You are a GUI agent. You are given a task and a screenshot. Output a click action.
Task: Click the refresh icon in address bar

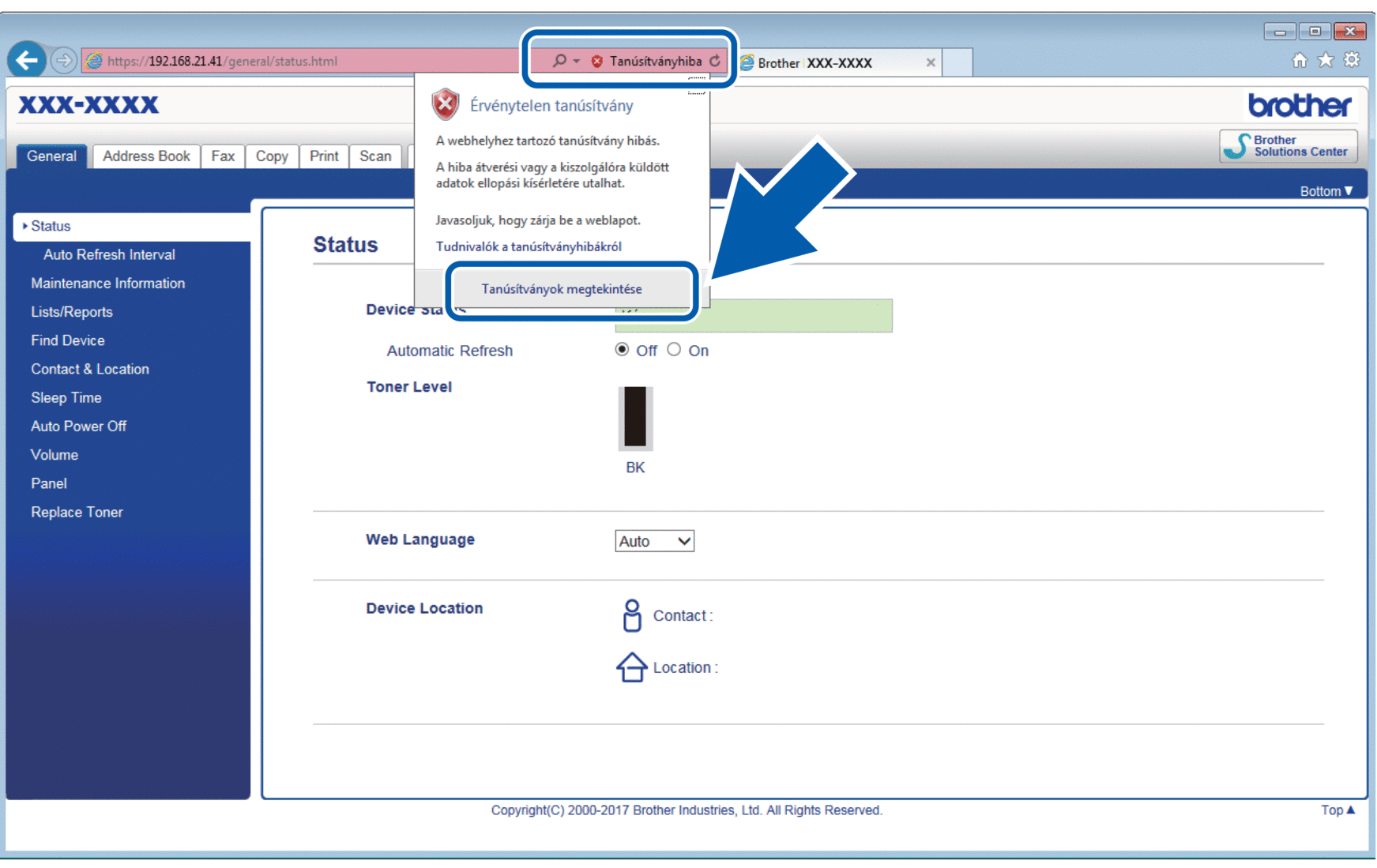tap(715, 61)
